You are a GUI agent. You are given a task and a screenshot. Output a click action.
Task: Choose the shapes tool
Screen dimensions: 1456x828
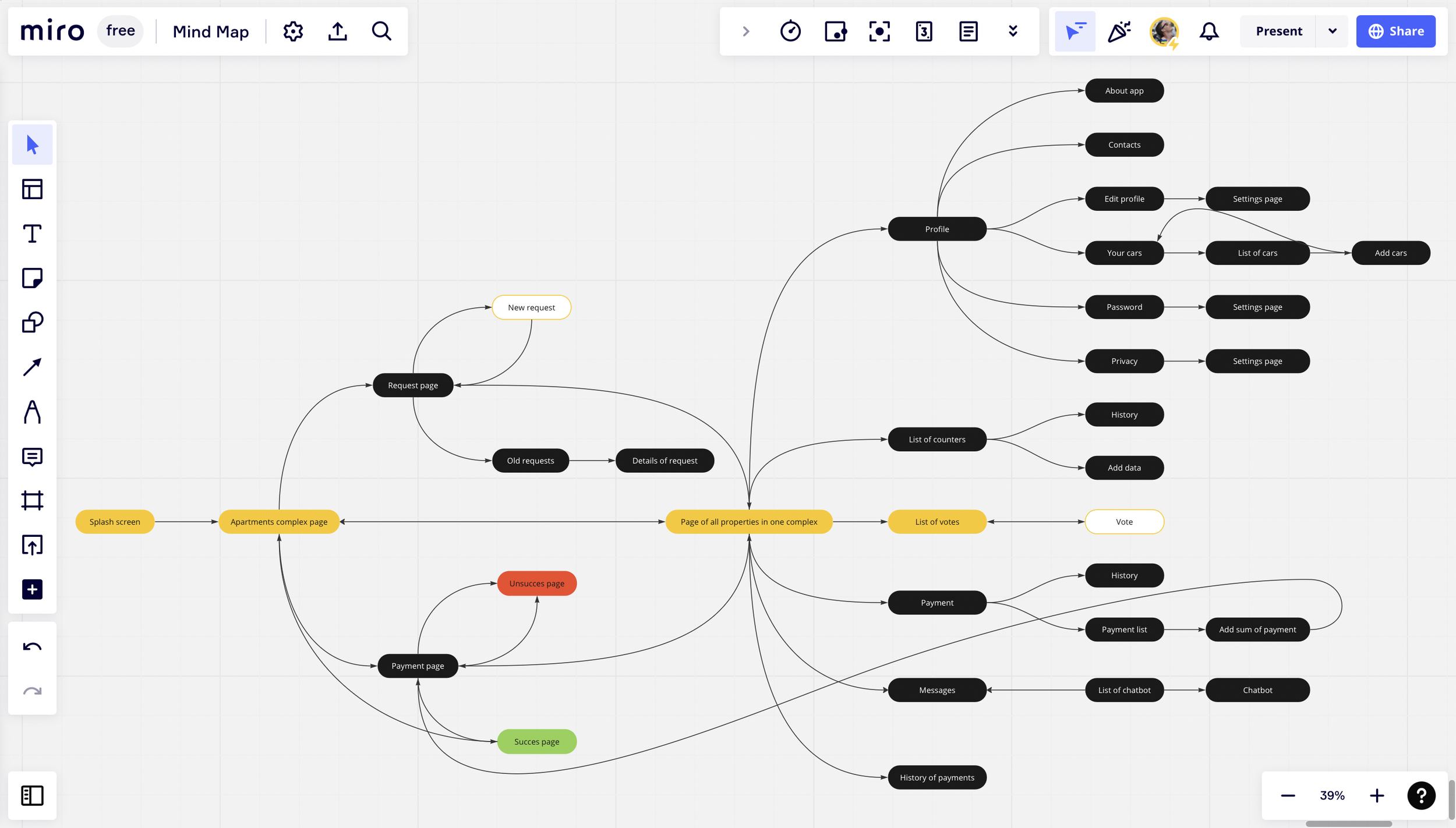[32, 323]
